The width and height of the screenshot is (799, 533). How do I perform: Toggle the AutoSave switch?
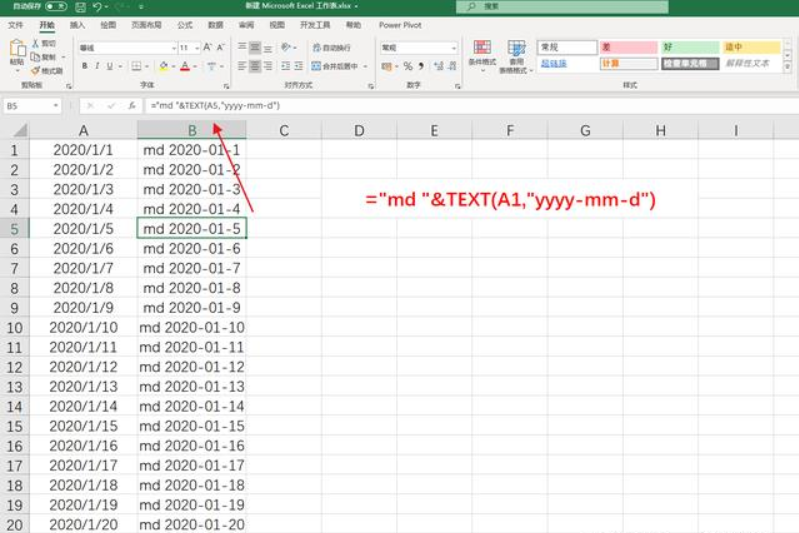pos(57,6)
